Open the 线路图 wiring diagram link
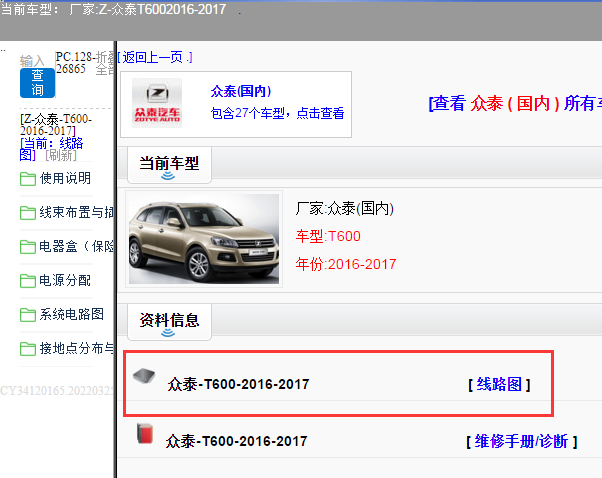Screen dimensions: 602x478 [x=499, y=384]
